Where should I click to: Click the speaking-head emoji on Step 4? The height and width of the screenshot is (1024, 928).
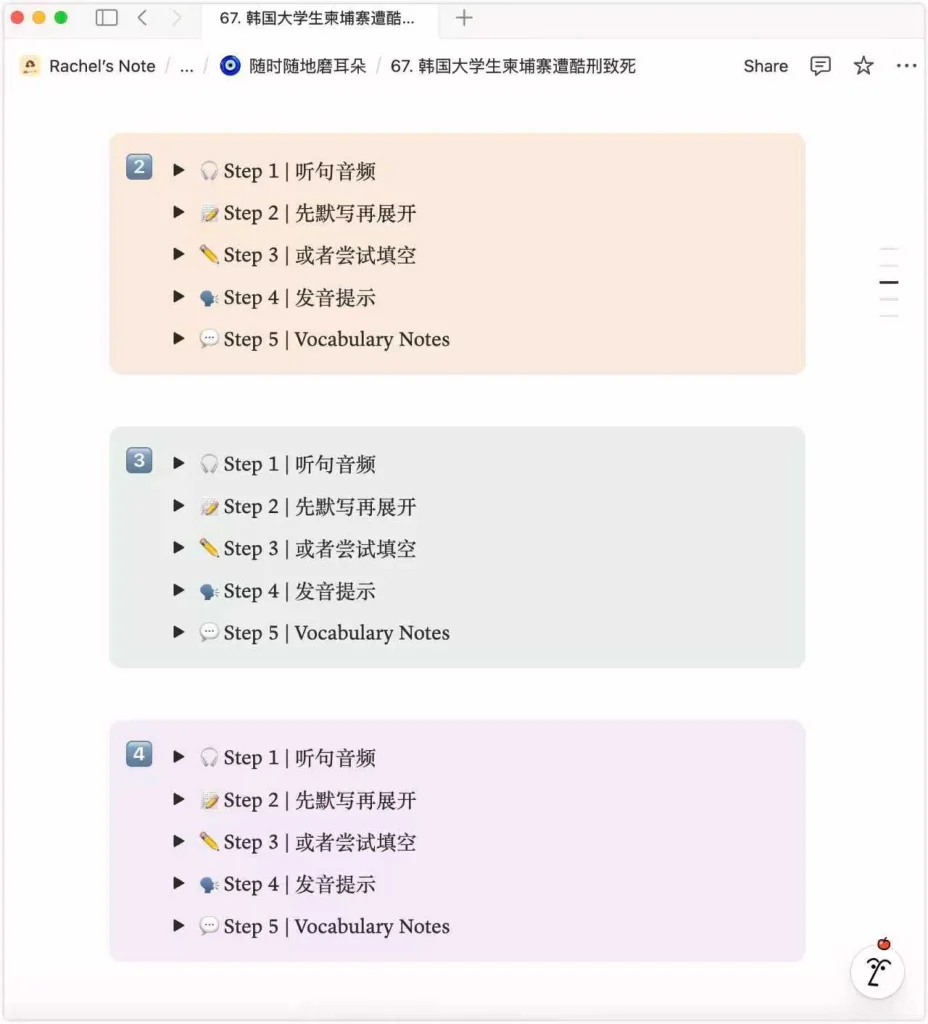[x=208, y=297]
